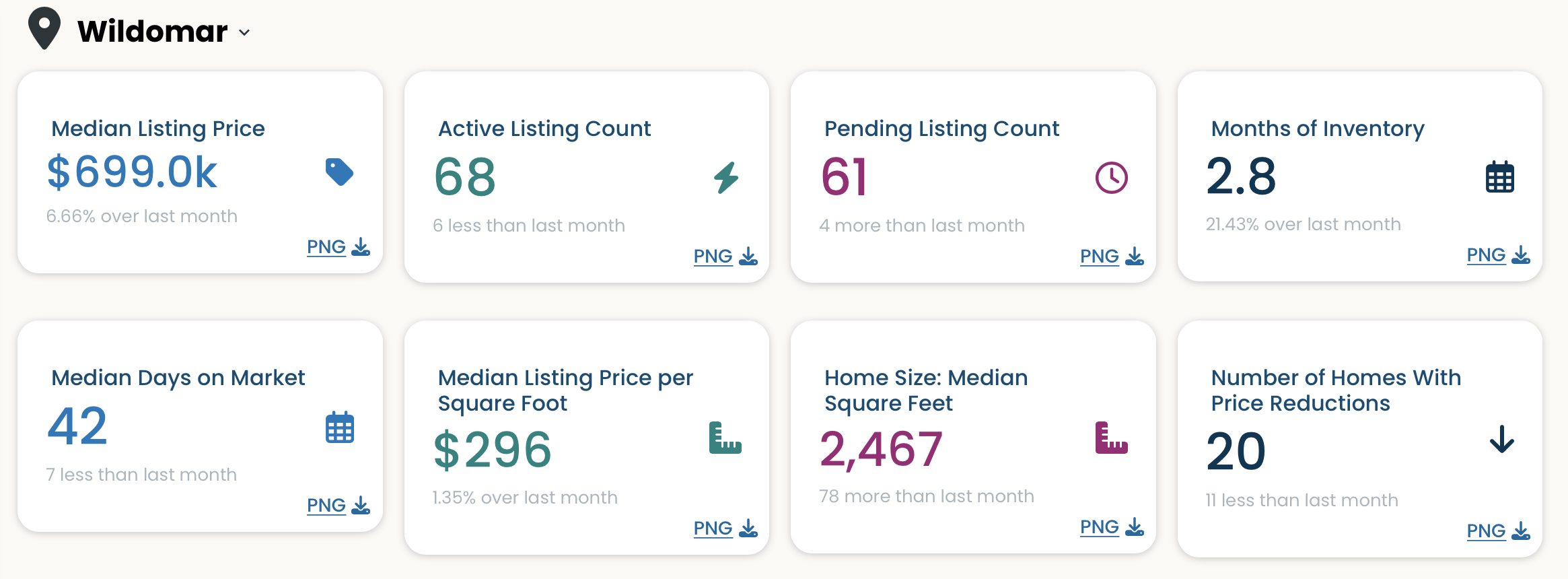This screenshot has width=1568, height=579.
Task: Click the price tag icon on Median Listing Price
Action: pyautogui.click(x=339, y=172)
